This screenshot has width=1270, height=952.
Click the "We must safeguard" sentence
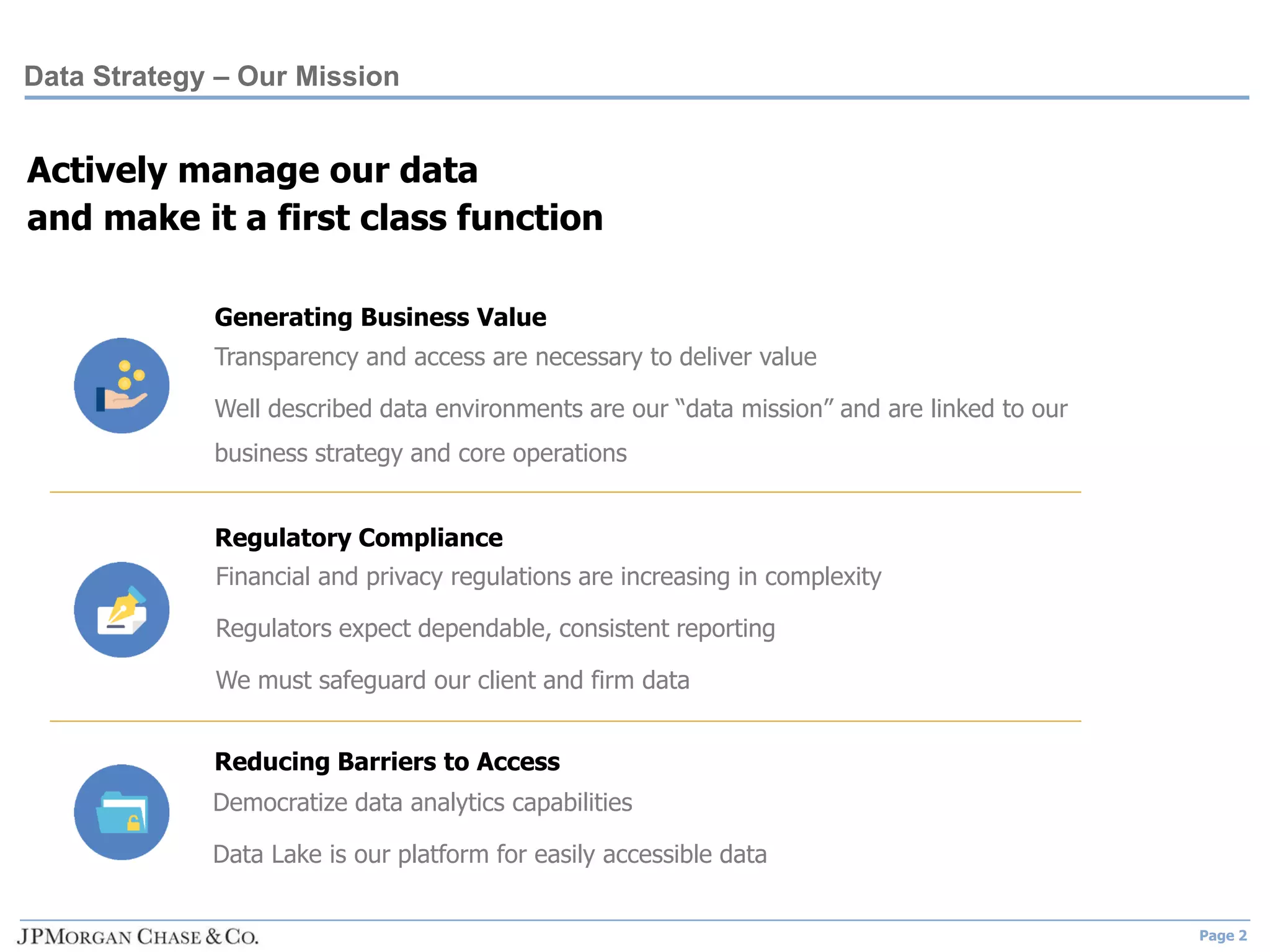tap(452, 681)
